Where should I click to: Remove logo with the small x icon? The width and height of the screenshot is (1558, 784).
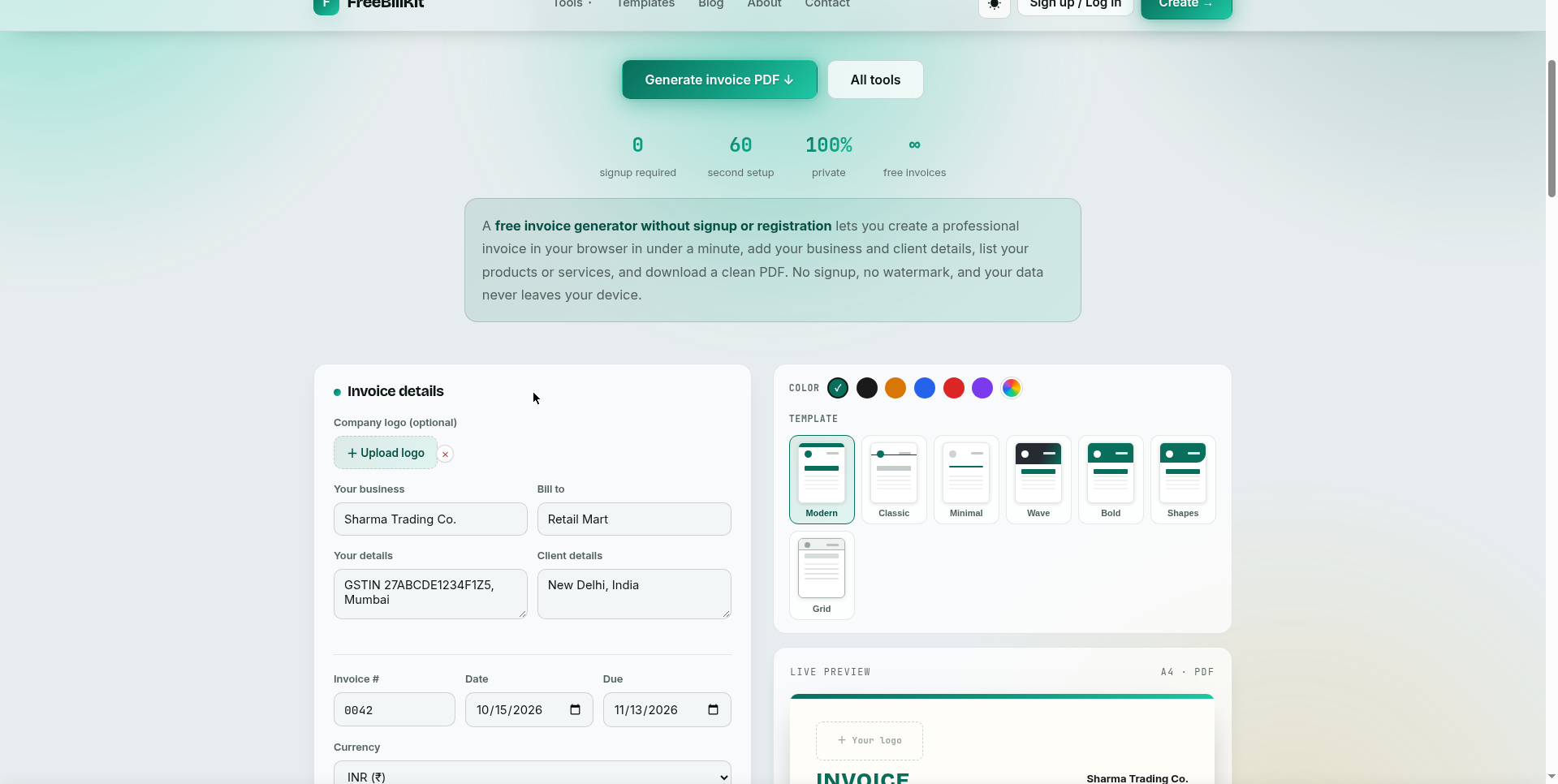445,454
